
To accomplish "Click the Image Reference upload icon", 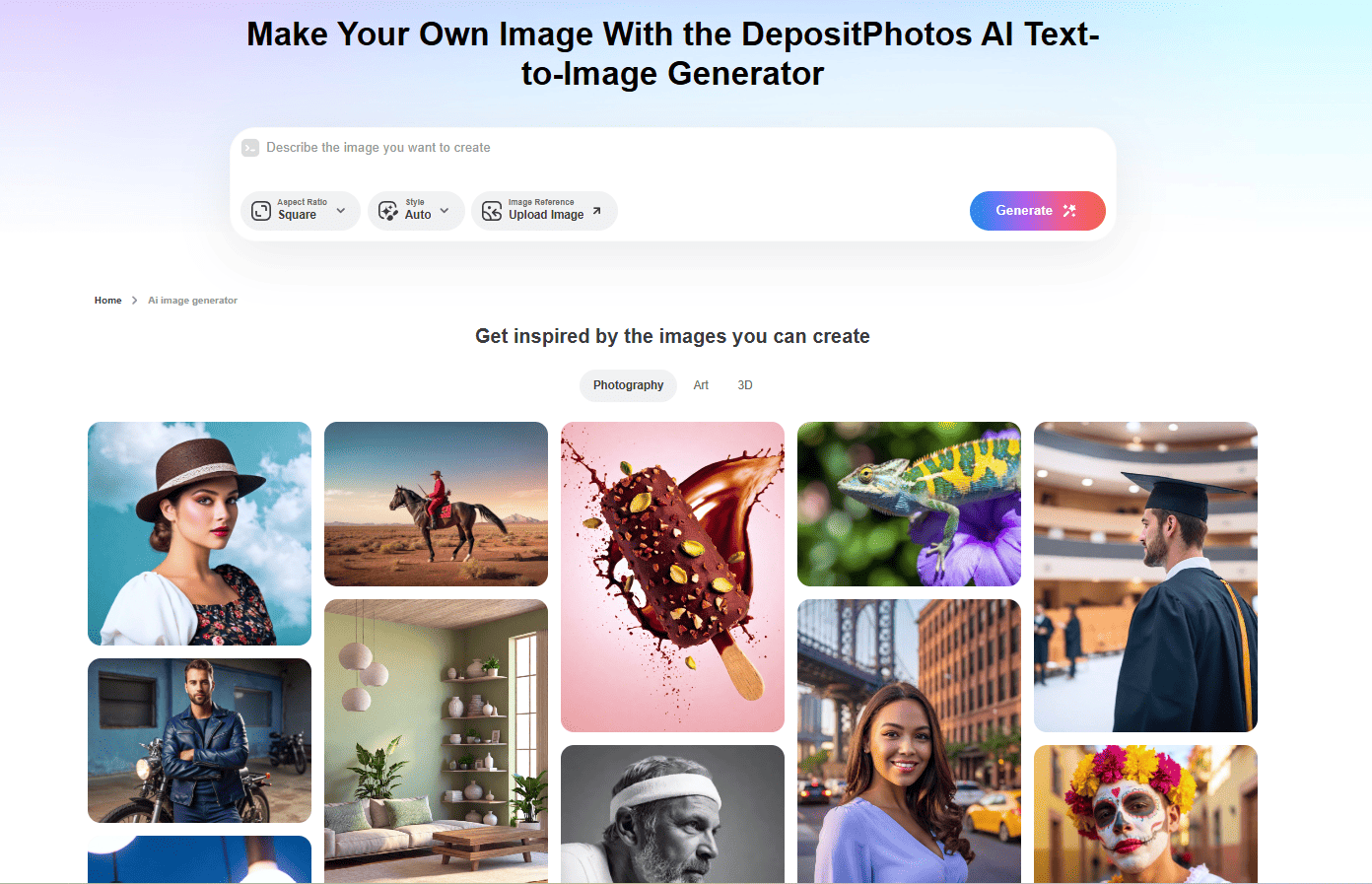I will pyautogui.click(x=492, y=211).
